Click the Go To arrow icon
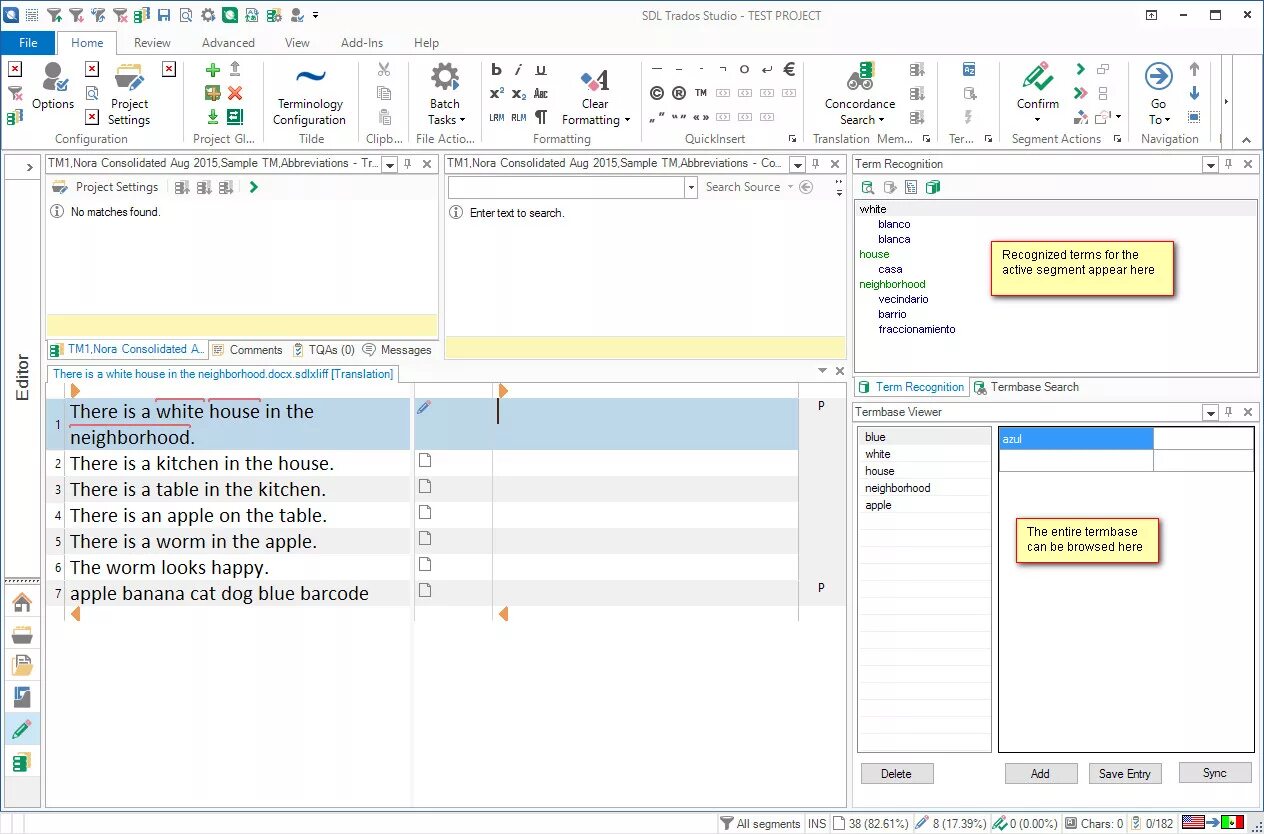 1158,76
